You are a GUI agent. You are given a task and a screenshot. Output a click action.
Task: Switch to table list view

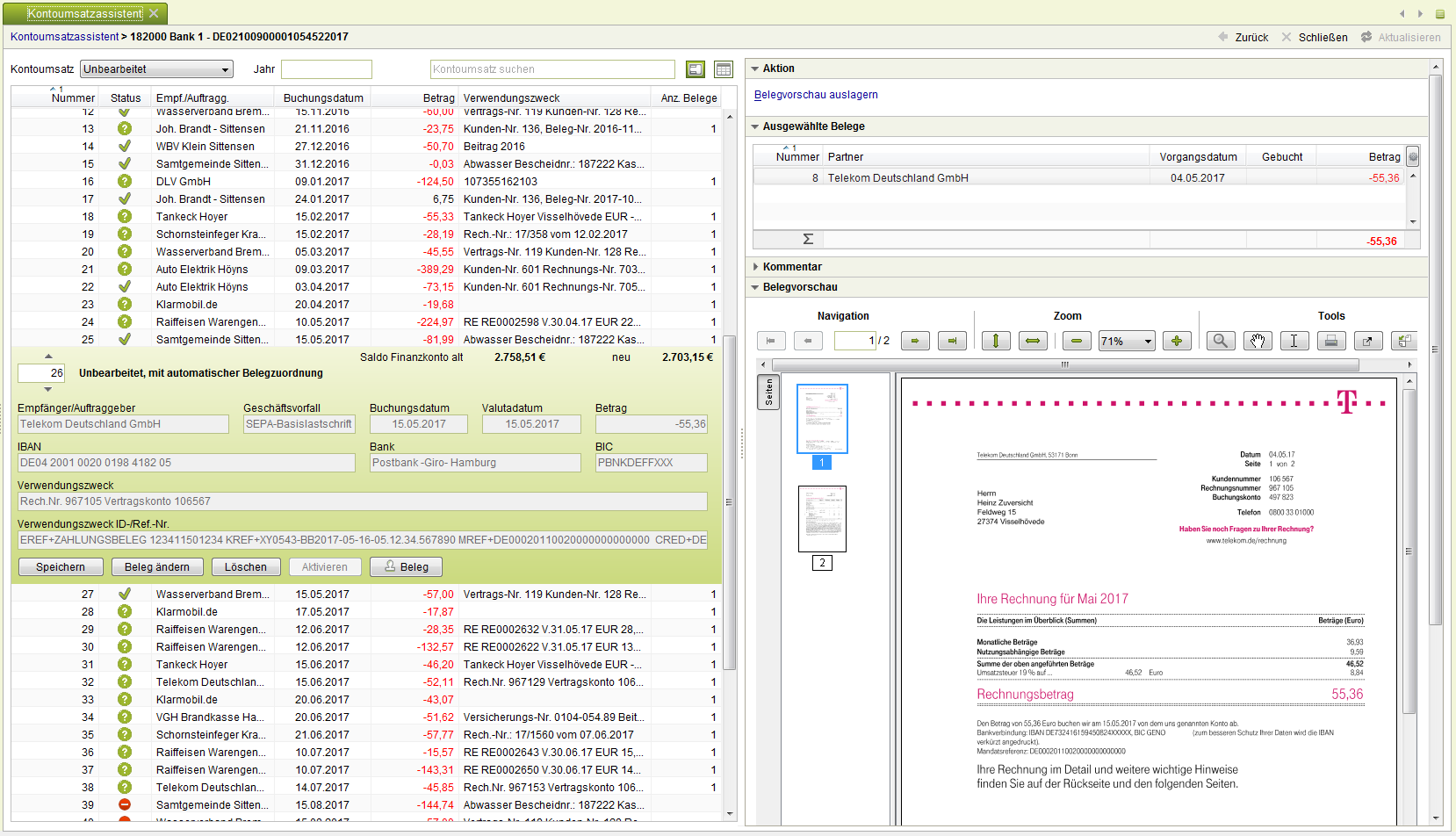(724, 69)
